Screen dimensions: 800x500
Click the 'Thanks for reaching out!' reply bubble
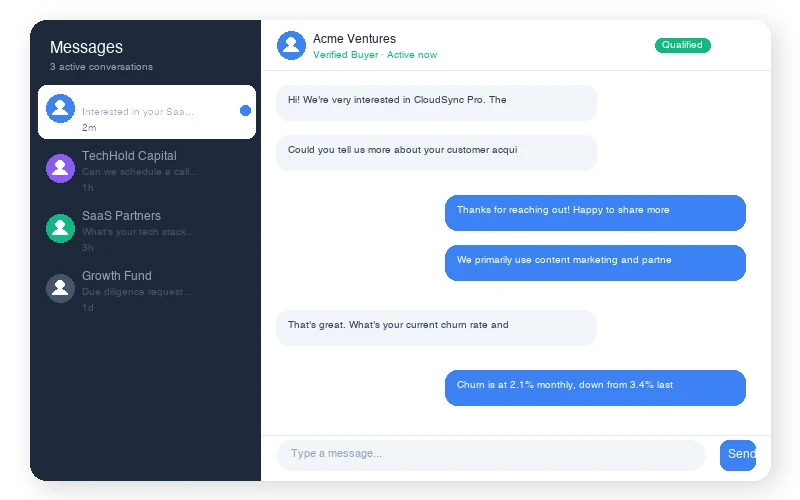[595, 212]
